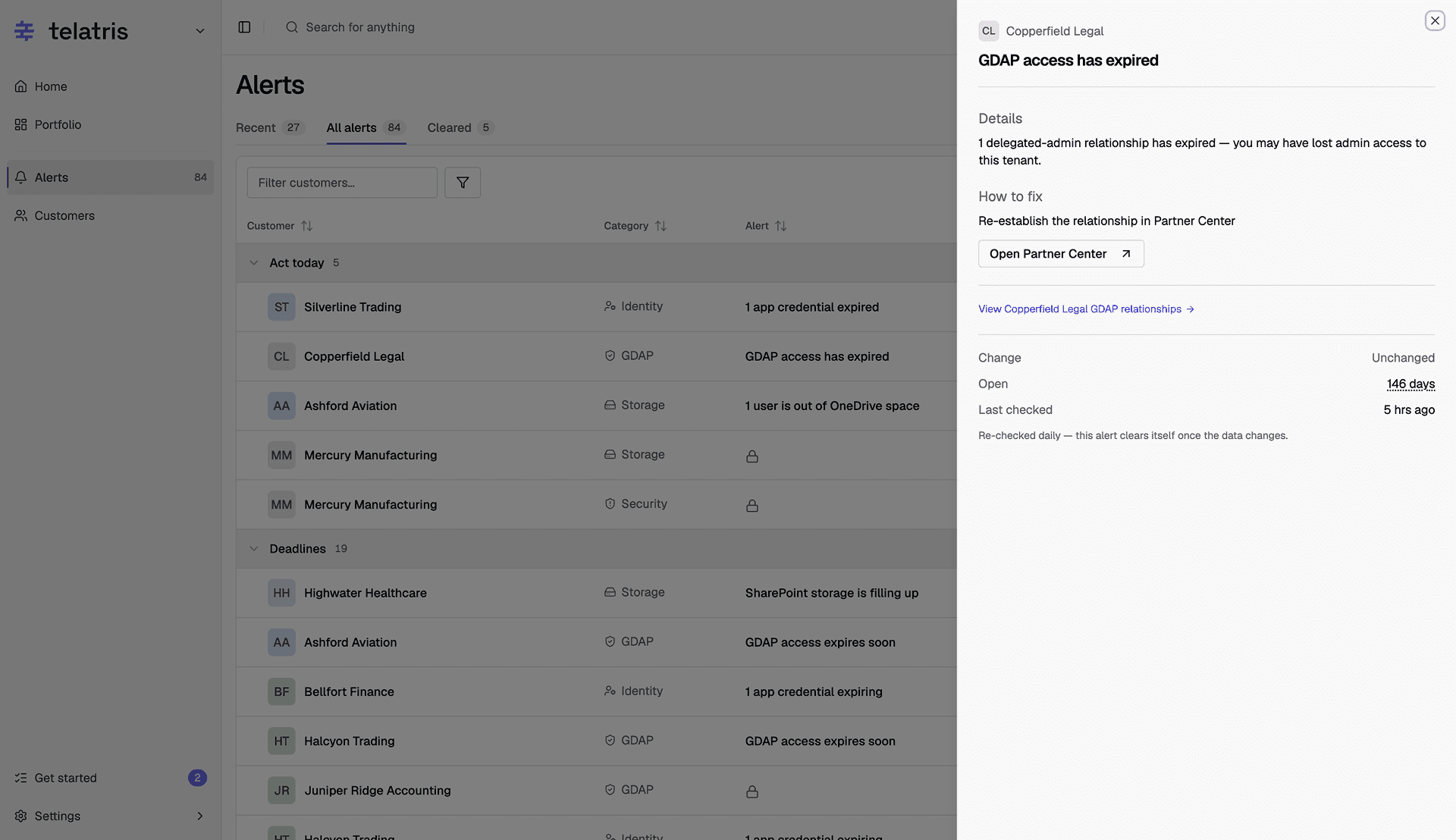Click the Settings gear icon
Image resolution: width=1456 pixels, height=840 pixels.
tap(20, 816)
